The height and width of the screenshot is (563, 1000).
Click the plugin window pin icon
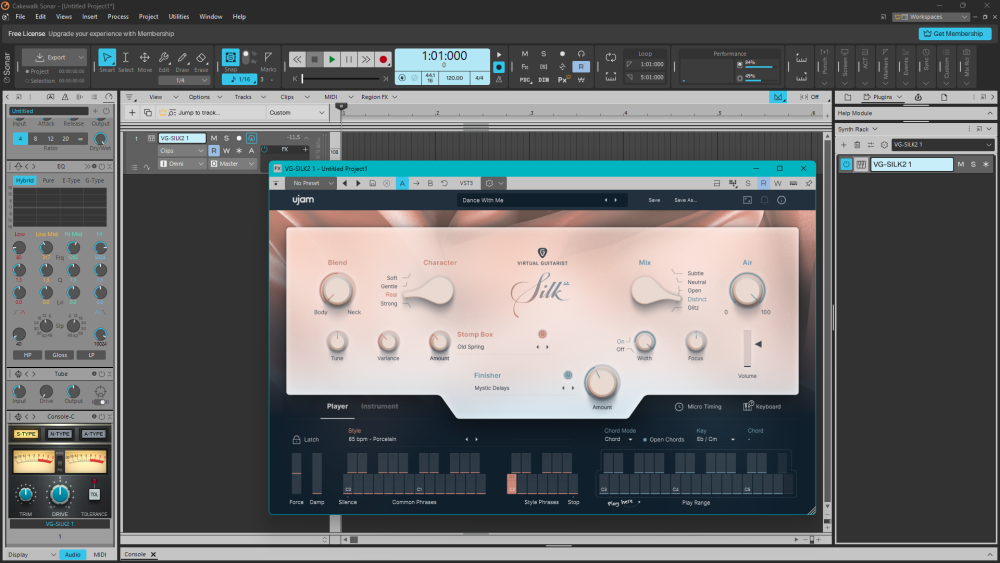[809, 183]
